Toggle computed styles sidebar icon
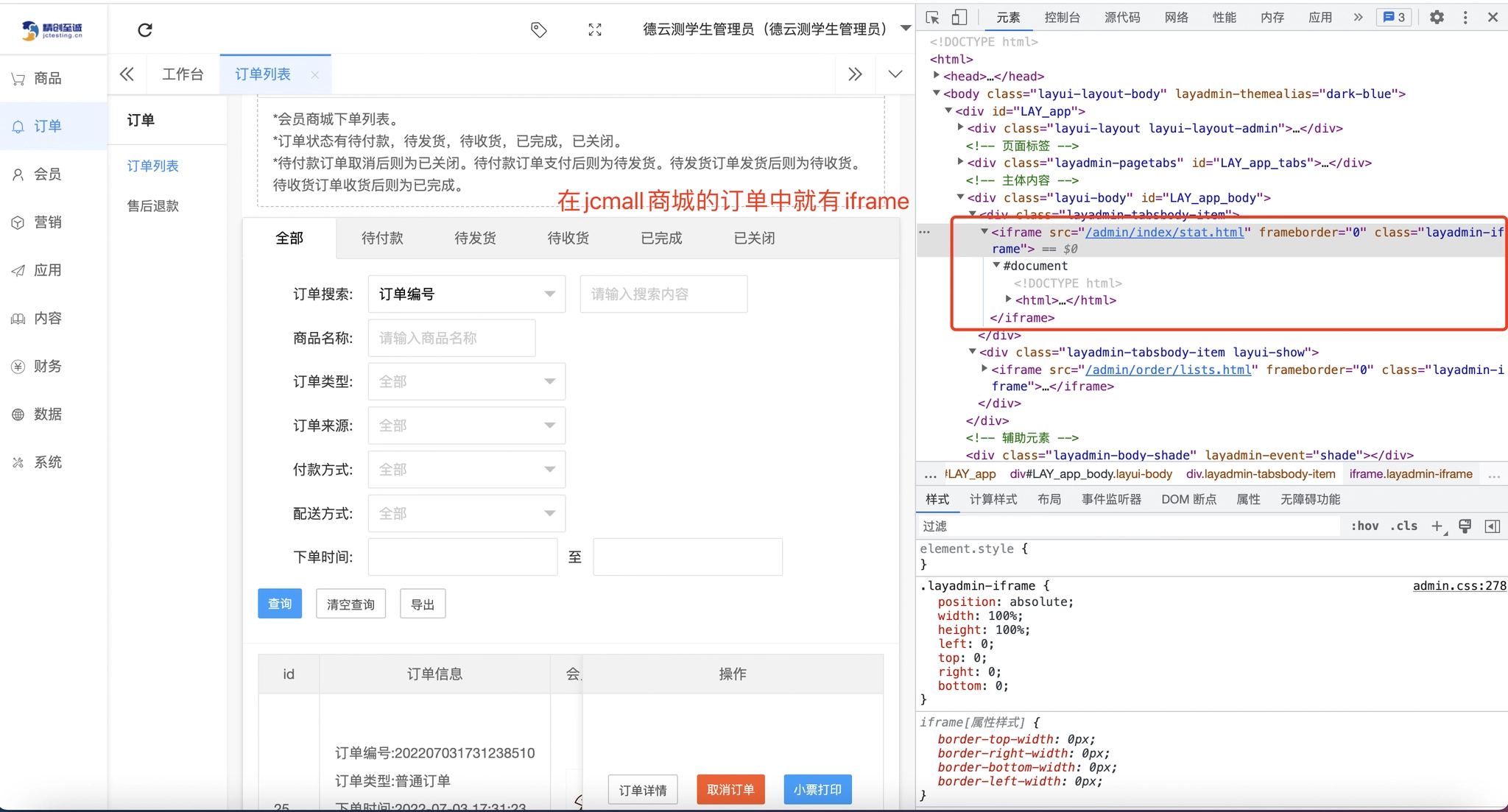This screenshot has height=812, width=1508. pos(1493,526)
